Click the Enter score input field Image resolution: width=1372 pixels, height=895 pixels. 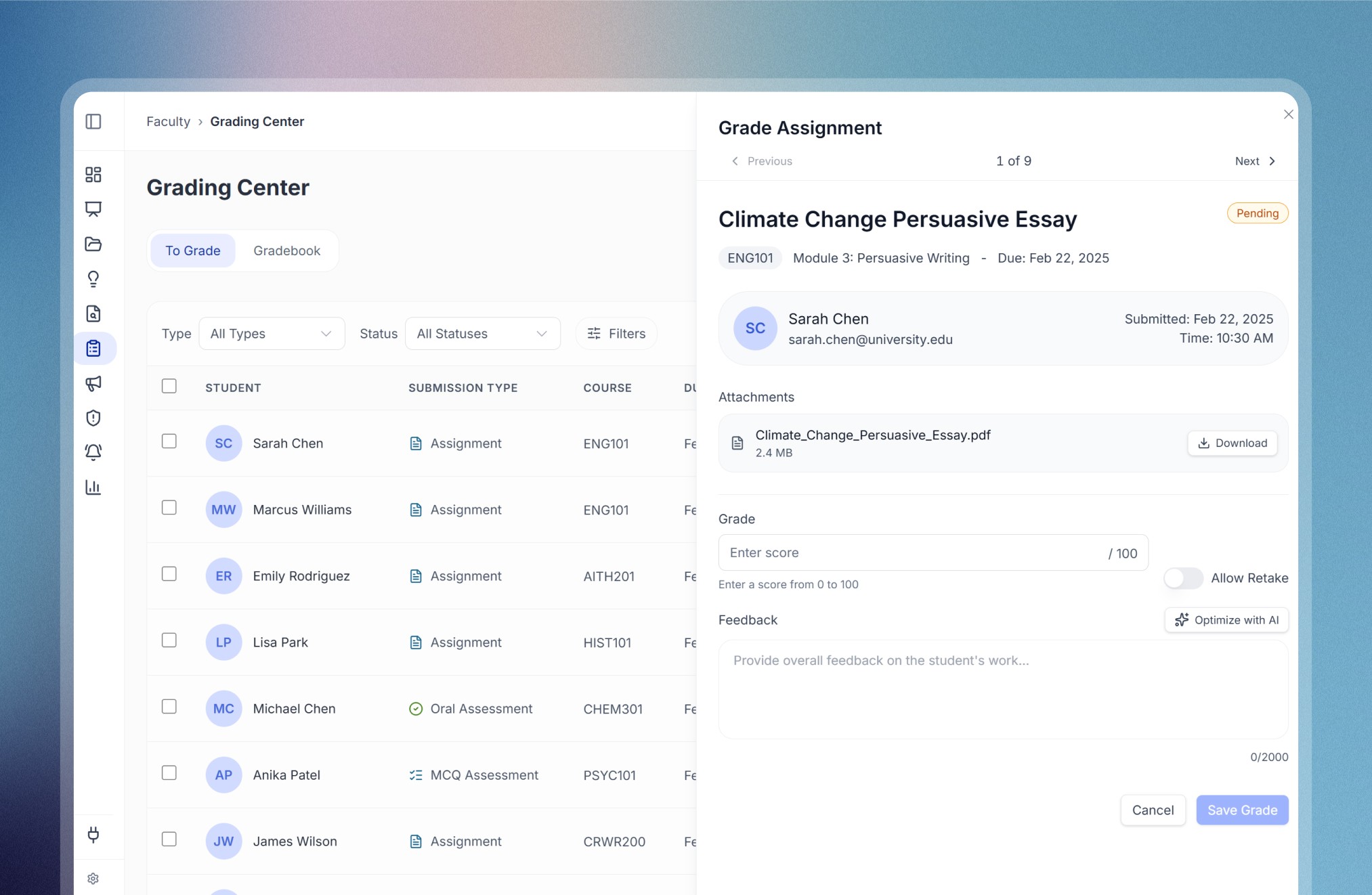coord(914,552)
